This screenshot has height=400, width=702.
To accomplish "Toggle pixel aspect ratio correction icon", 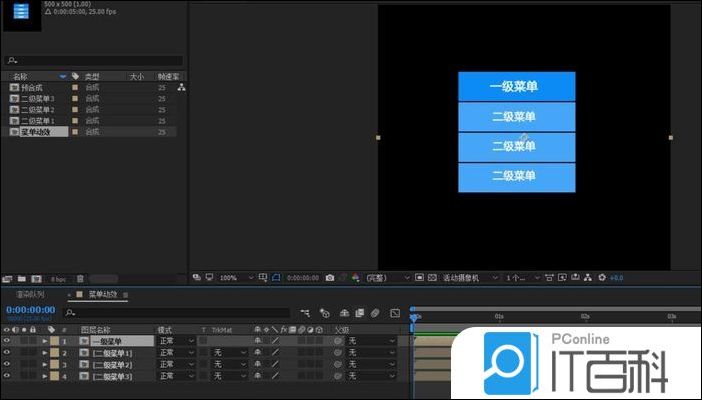I will 549,278.
